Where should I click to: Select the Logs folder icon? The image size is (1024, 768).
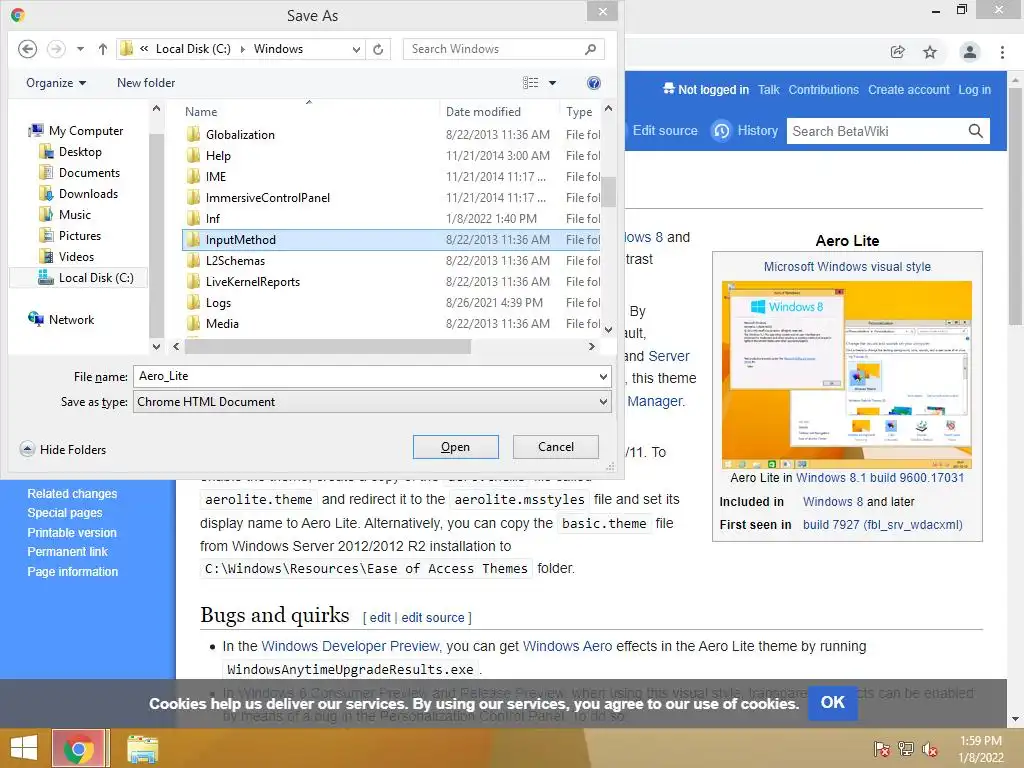pyautogui.click(x=193, y=302)
